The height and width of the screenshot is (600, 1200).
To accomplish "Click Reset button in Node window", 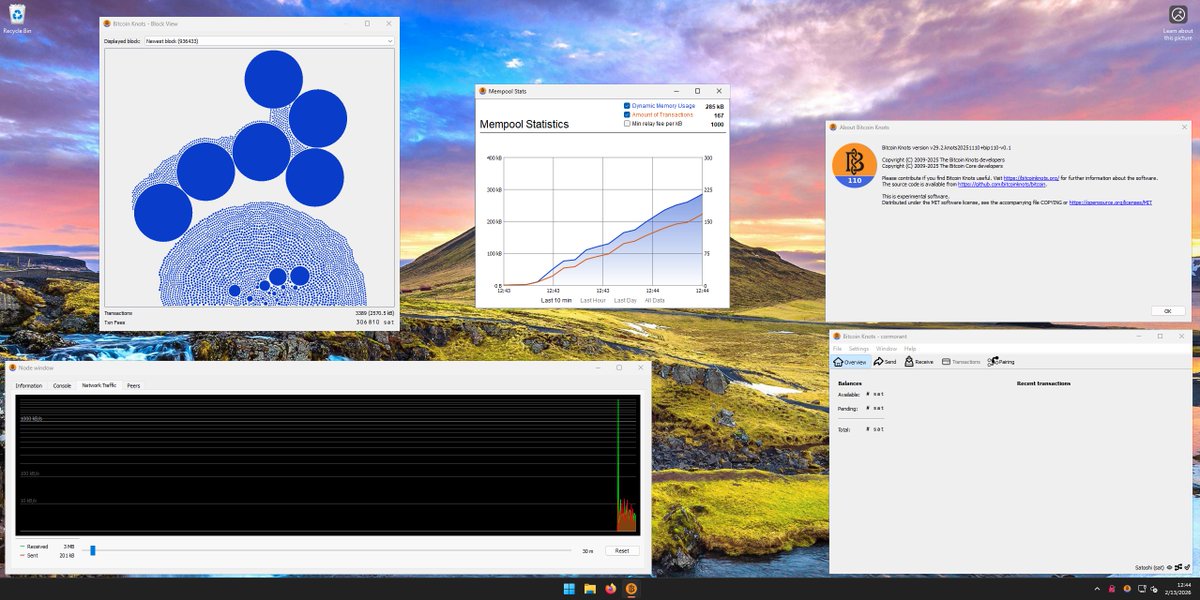I will tap(622, 550).
